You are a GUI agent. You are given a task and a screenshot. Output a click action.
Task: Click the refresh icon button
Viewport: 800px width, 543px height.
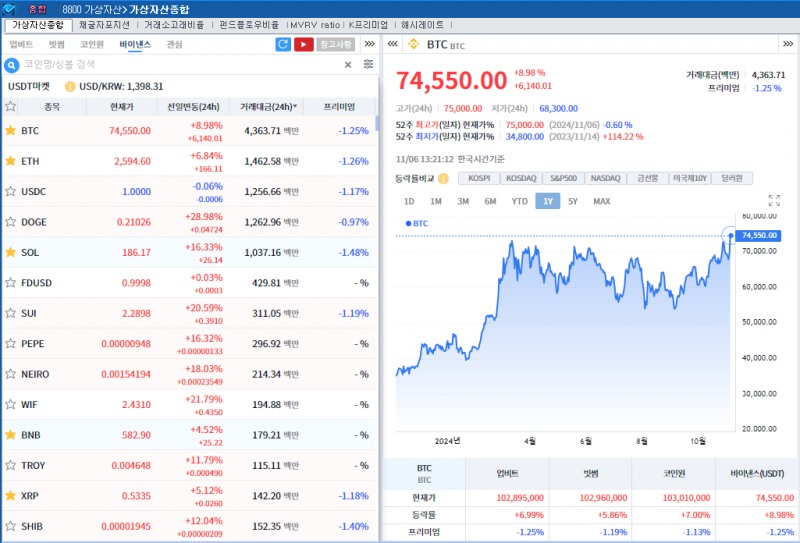[x=283, y=44]
